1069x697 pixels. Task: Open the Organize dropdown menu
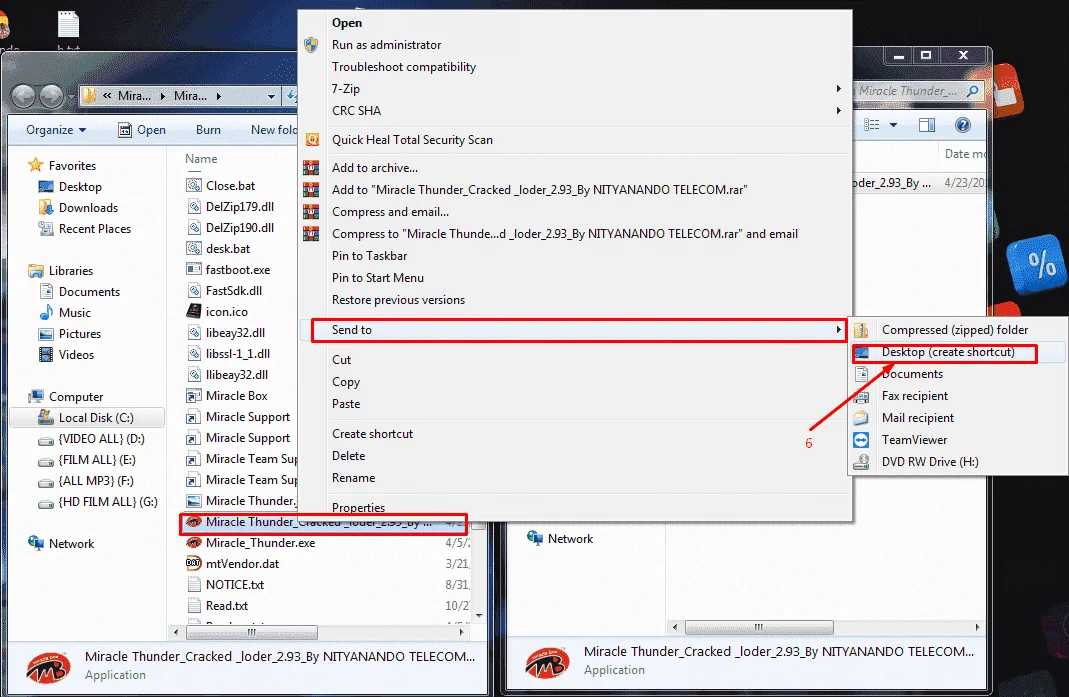(x=56, y=130)
